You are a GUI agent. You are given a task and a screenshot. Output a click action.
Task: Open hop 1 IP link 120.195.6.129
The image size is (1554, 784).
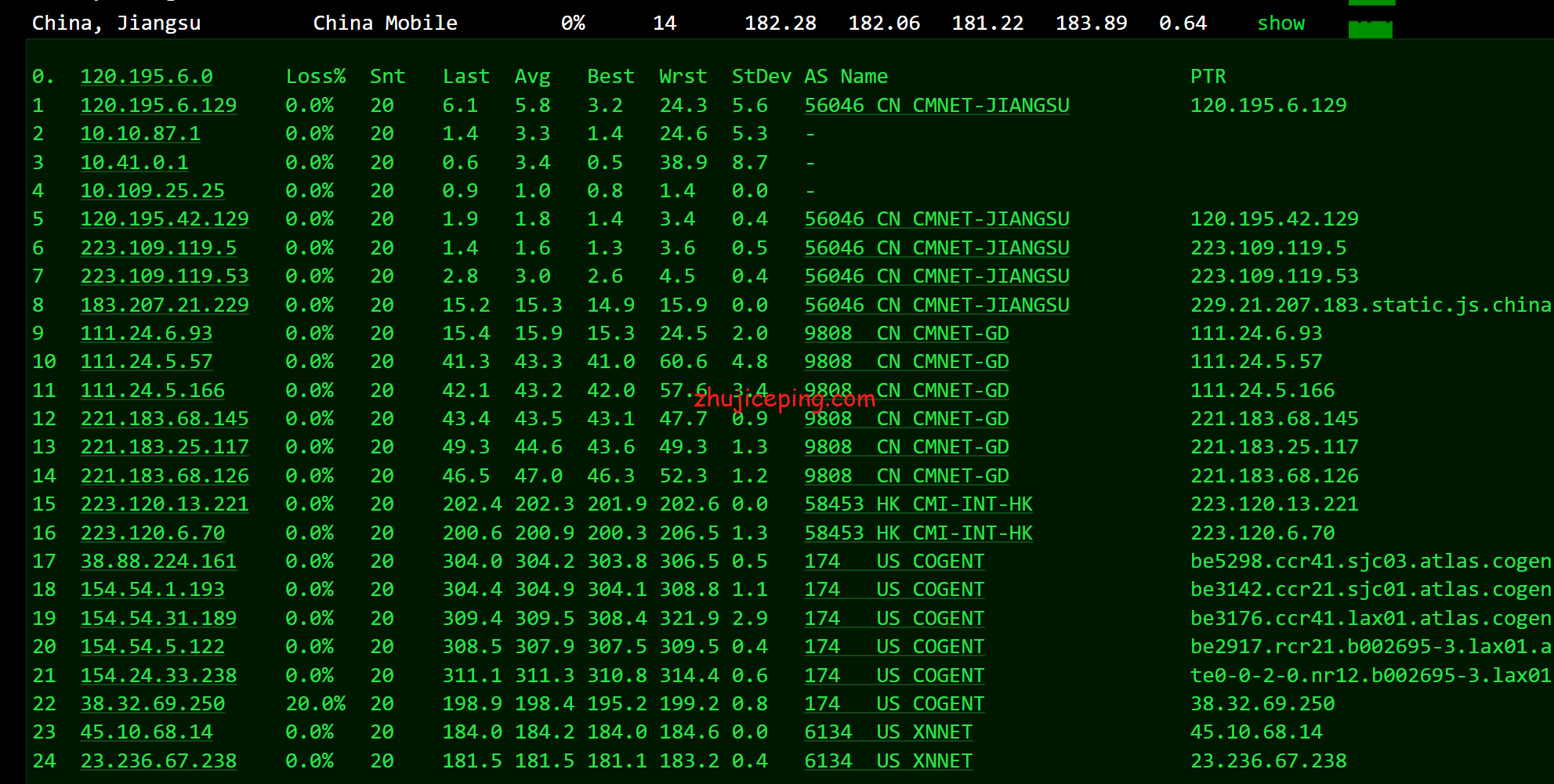(x=158, y=106)
